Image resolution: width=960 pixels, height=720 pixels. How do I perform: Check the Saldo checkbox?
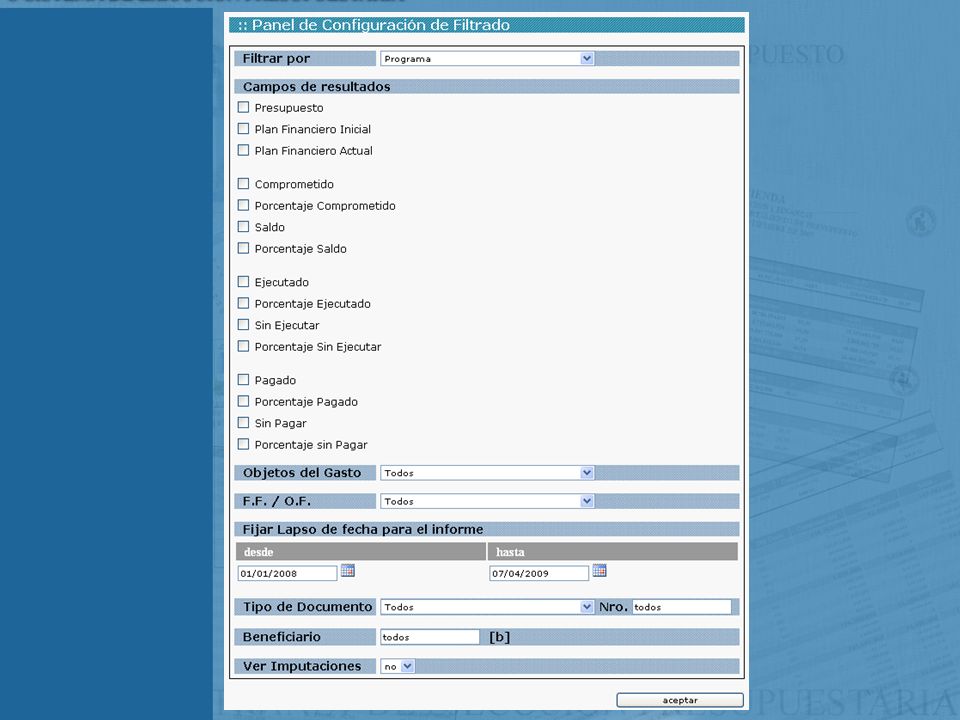(x=243, y=227)
